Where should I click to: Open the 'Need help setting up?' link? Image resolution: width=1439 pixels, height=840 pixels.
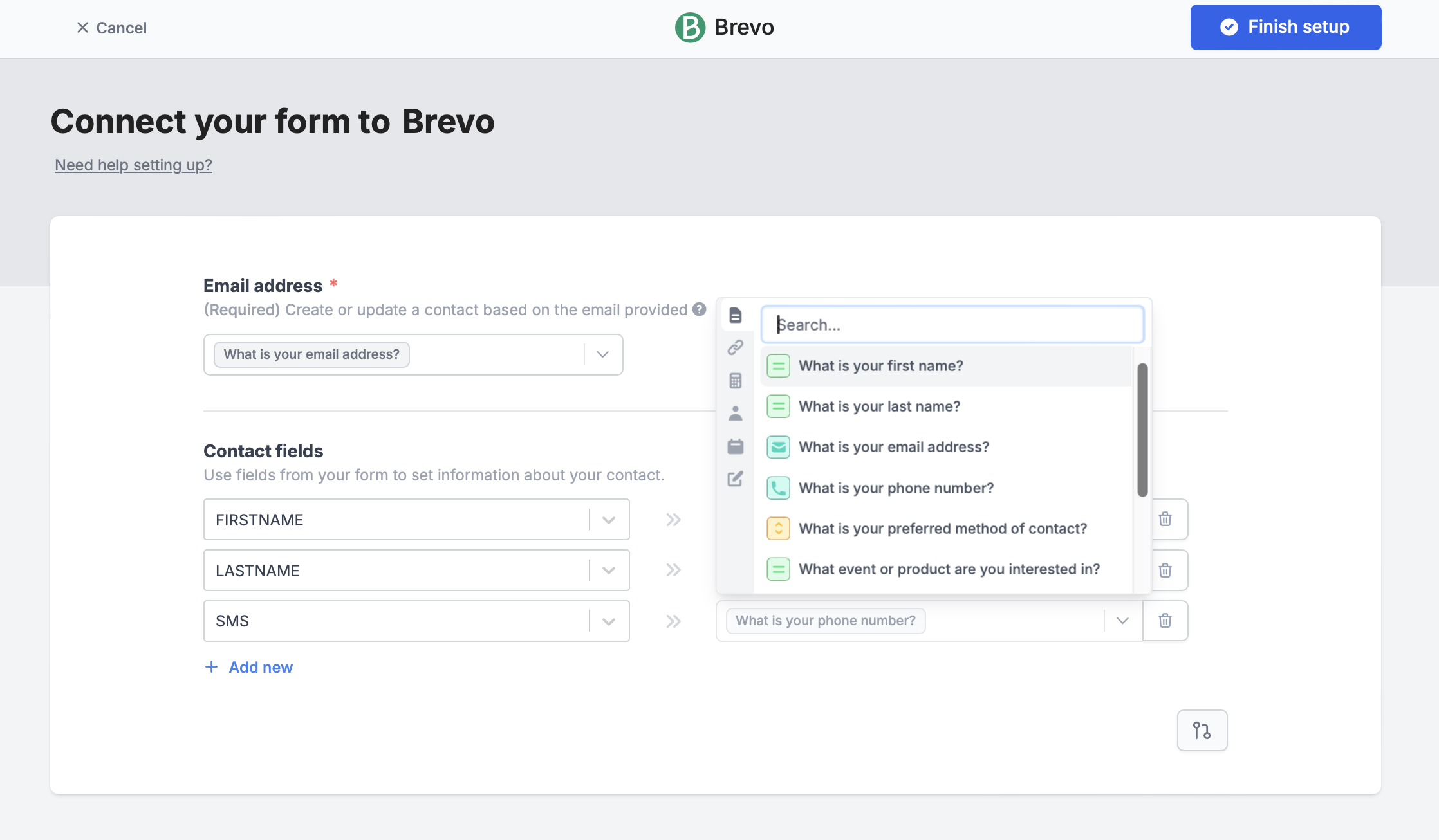(x=133, y=165)
